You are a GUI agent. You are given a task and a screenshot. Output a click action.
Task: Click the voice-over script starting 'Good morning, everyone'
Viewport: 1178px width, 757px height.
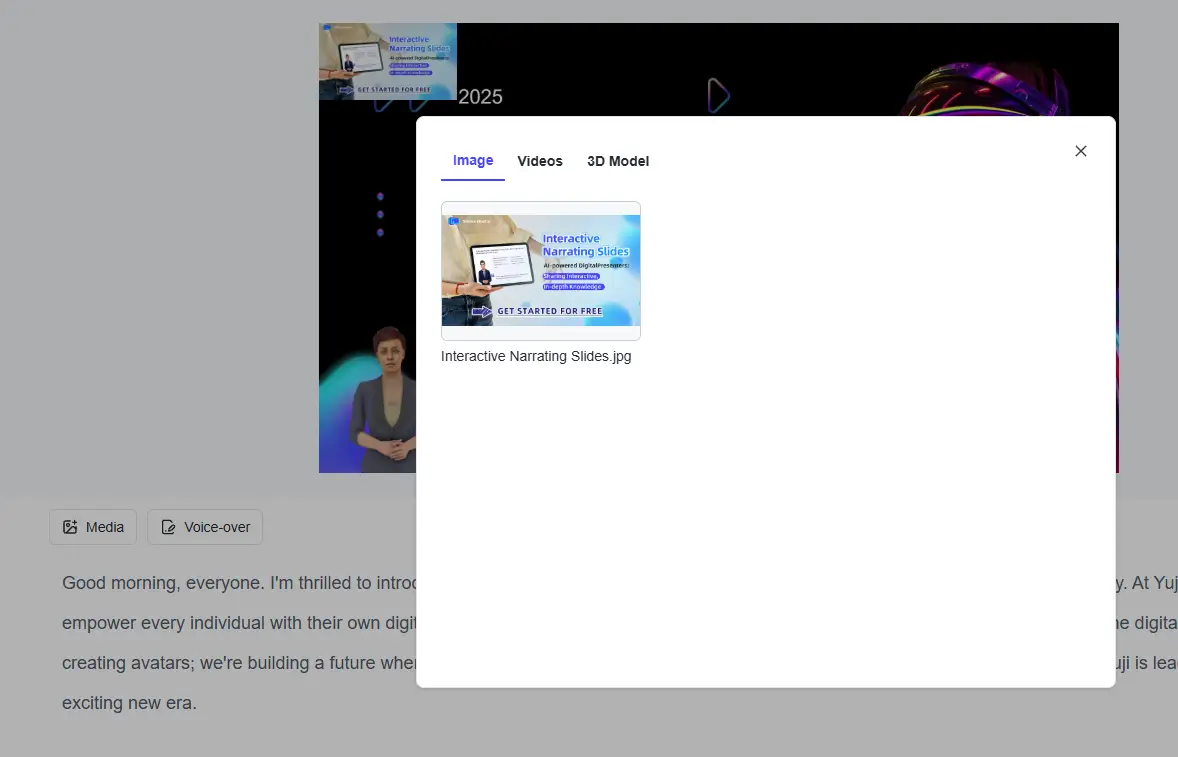[x=239, y=583]
